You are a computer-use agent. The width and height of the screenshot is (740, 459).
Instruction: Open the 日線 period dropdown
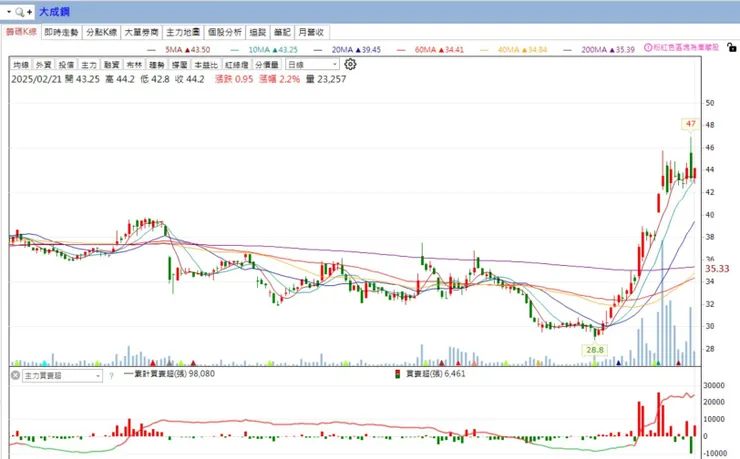tap(312, 65)
